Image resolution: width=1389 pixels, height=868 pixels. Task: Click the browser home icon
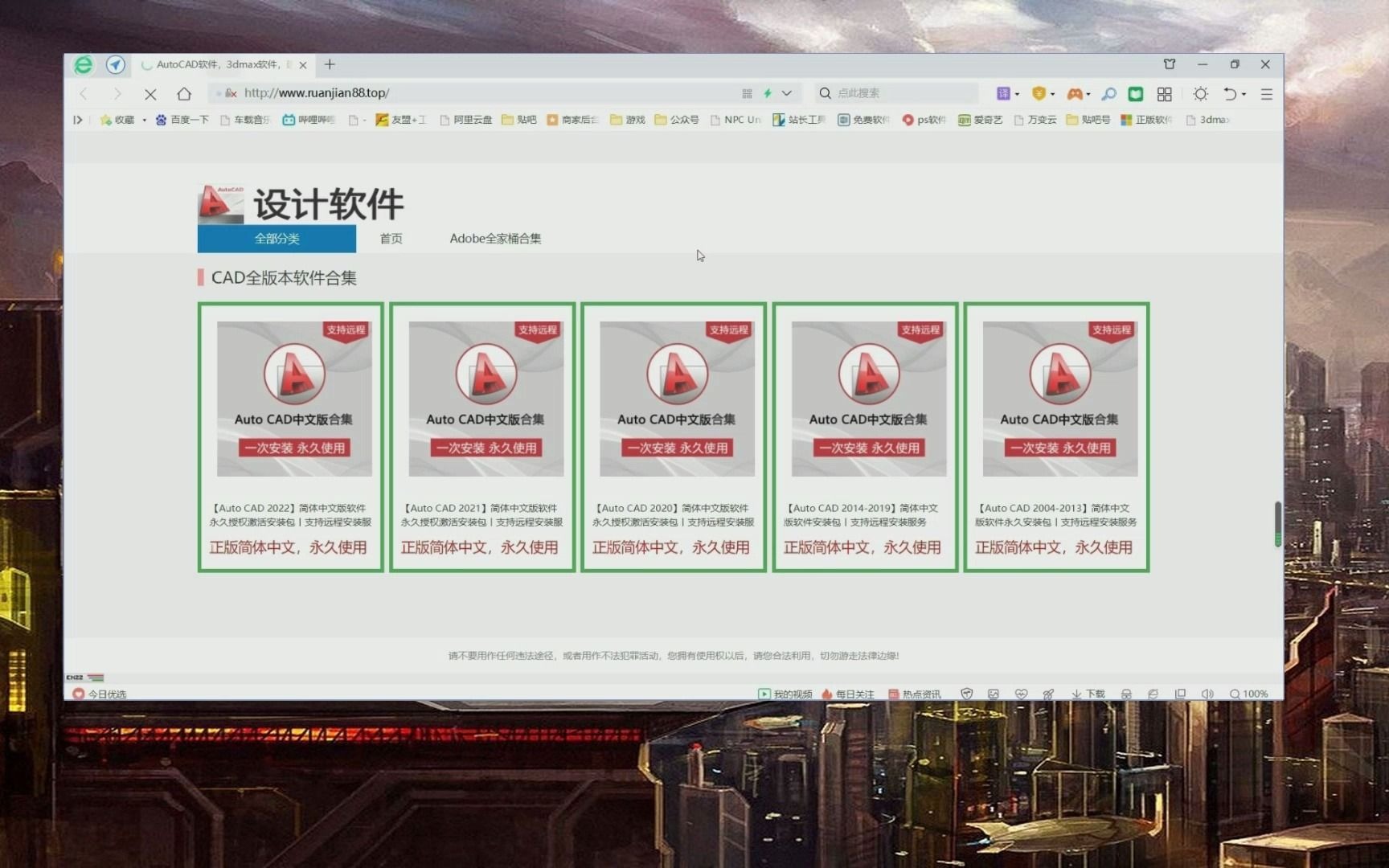[x=184, y=93]
